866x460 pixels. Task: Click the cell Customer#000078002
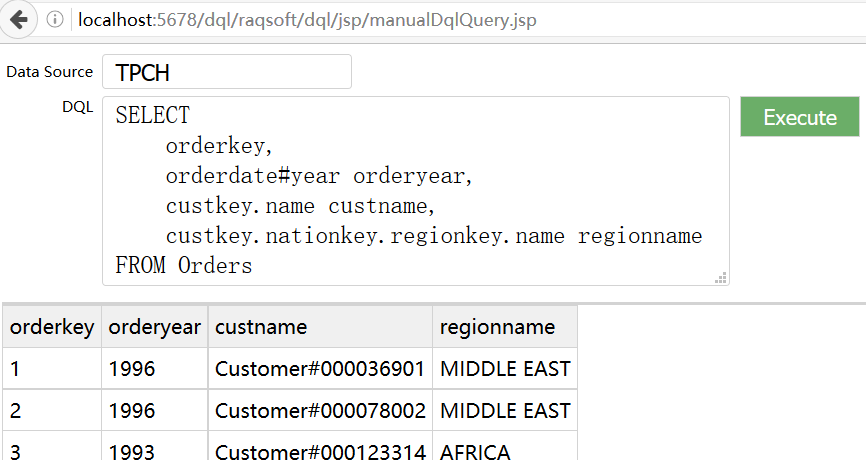320,410
